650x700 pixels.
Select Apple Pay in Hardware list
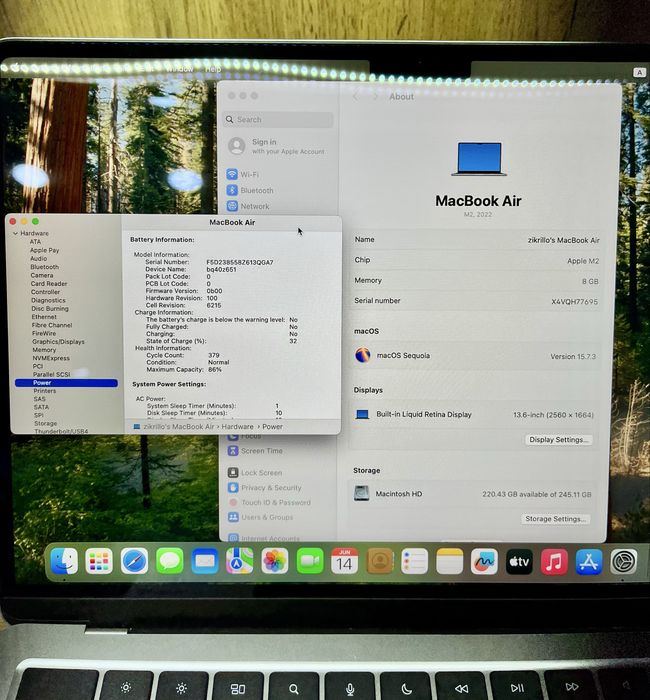tap(44, 250)
